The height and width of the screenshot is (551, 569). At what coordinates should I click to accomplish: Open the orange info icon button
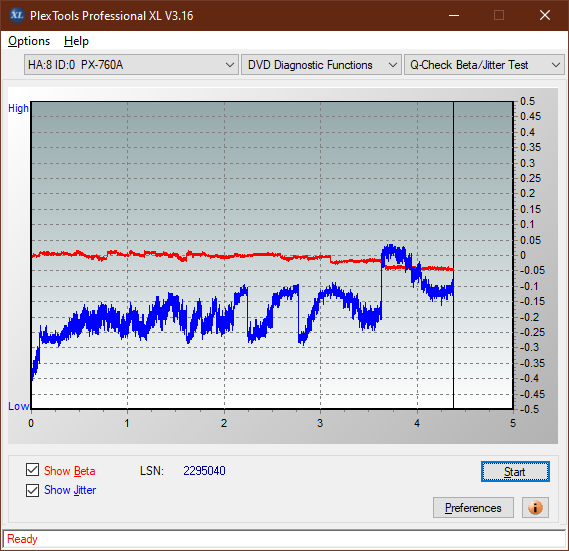(535, 507)
